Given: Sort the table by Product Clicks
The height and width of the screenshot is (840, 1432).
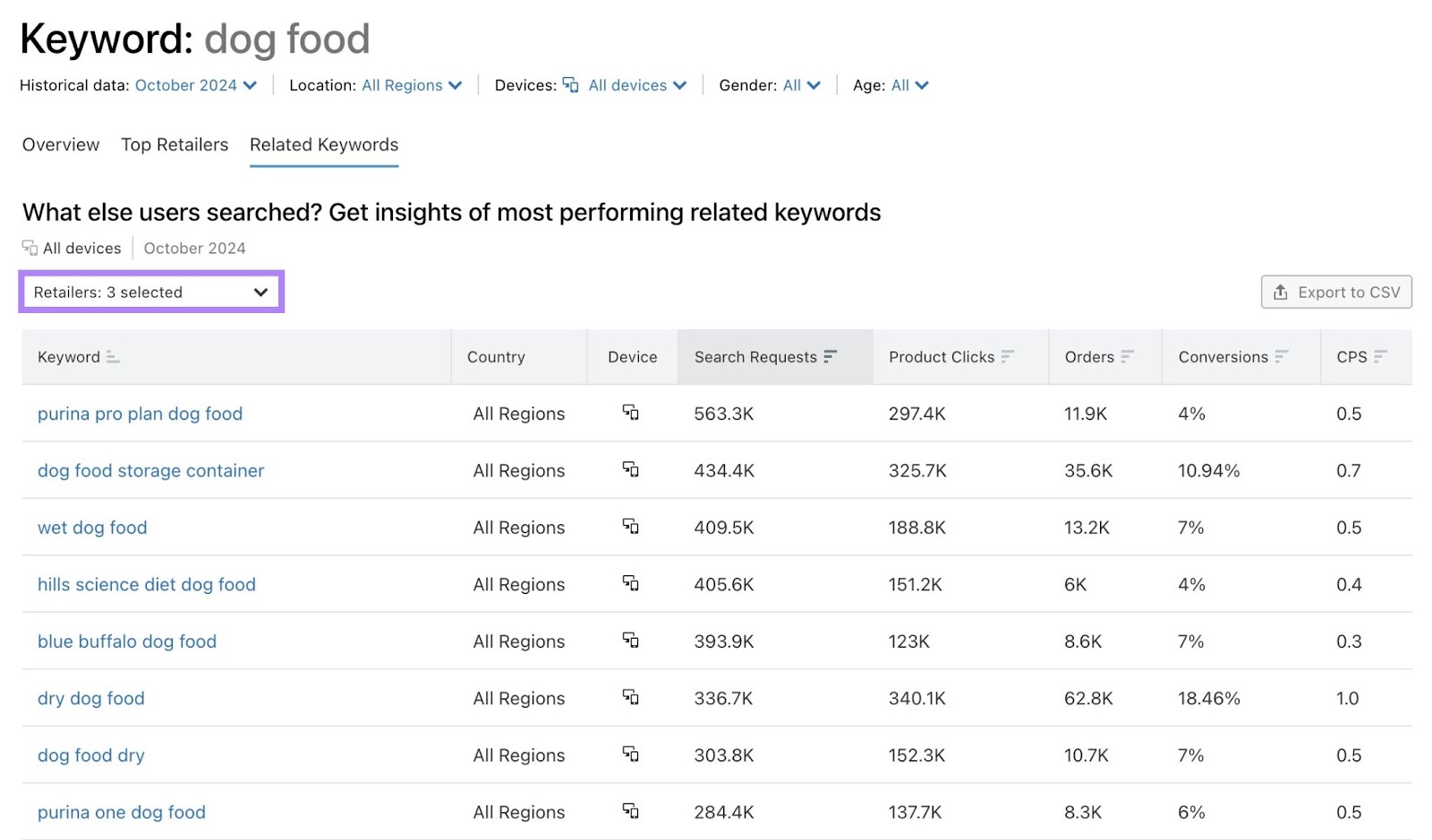Looking at the screenshot, I should pos(1010,356).
